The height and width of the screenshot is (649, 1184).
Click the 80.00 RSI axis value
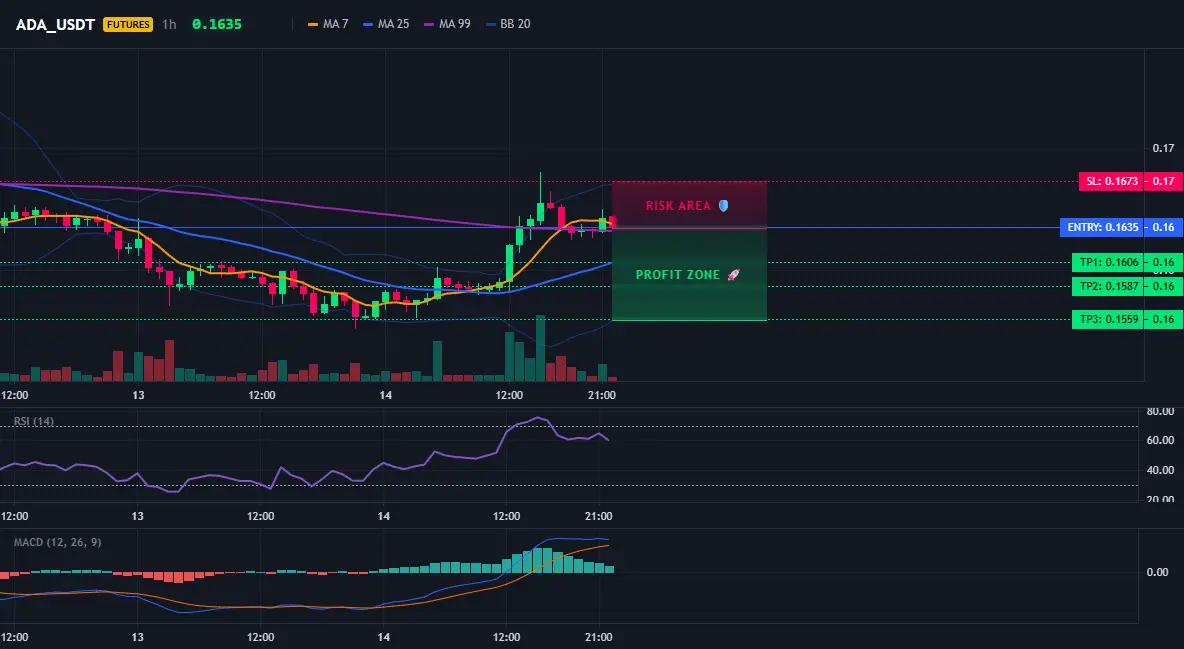point(1161,412)
